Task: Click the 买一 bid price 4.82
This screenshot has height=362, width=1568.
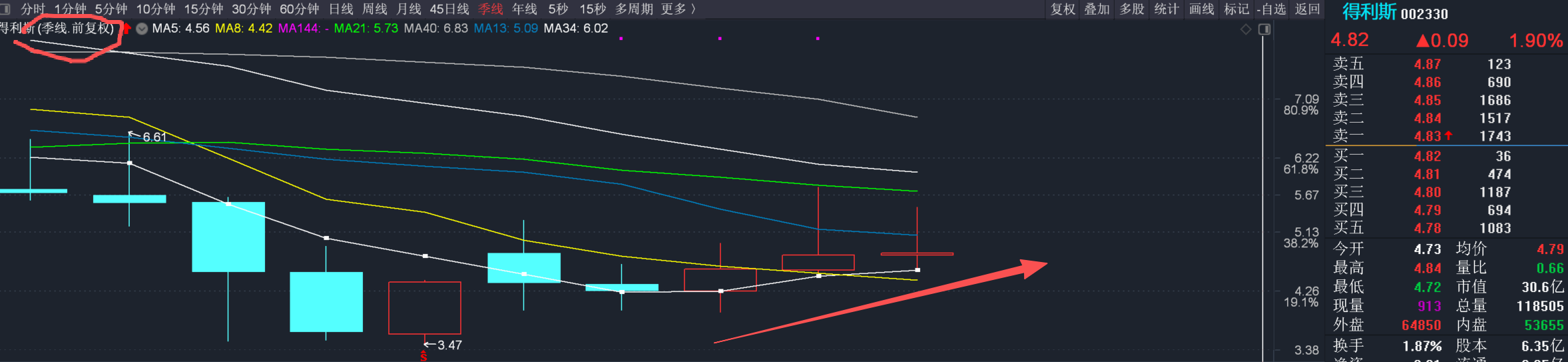Action: [x=1428, y=156]
